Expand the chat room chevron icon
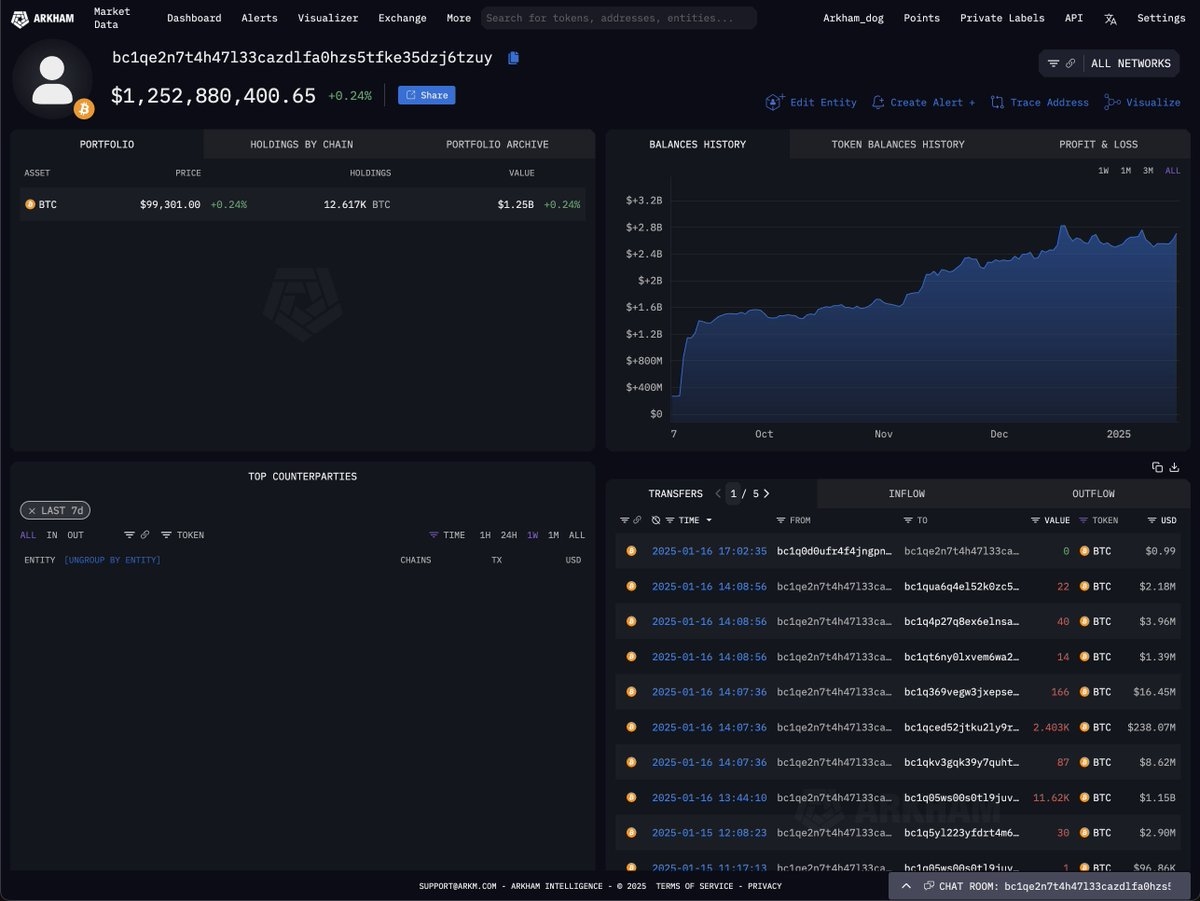 tap(906, 886)
